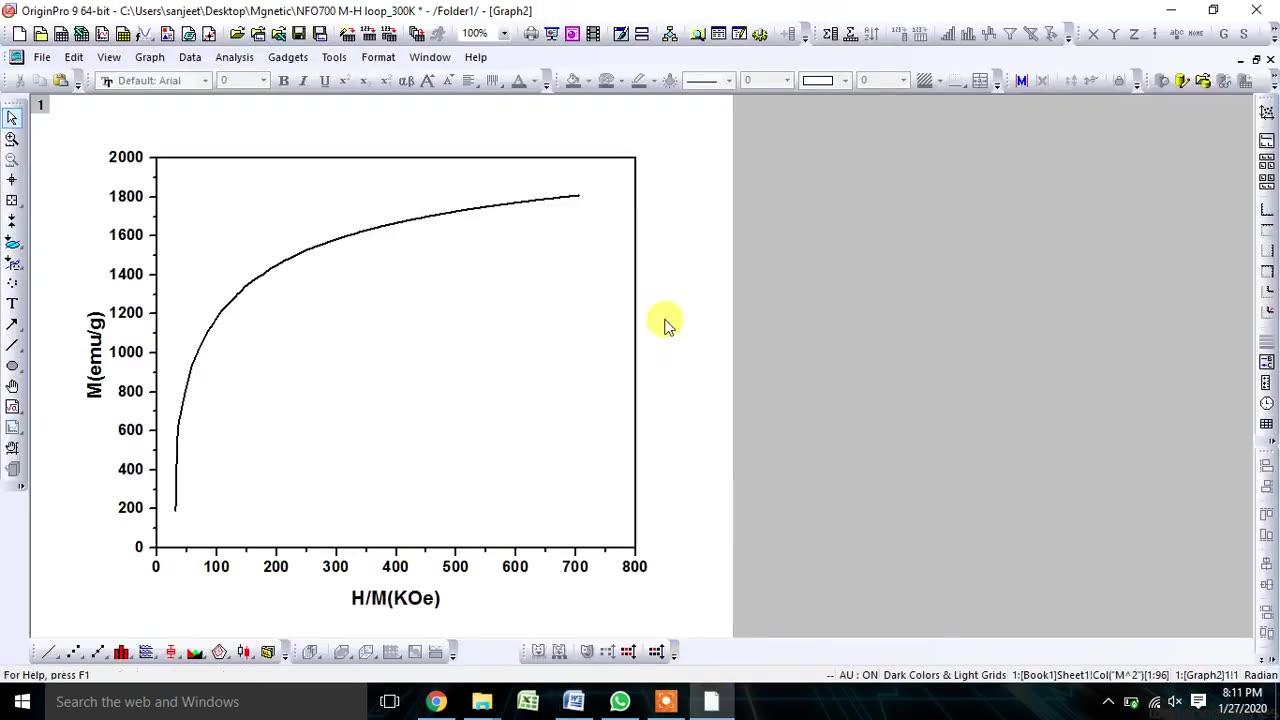Create a Column chart from the 2D Graphs toolbar
Image resolution: width=1280 pixels, height=720 pixels.
[121, 651]
